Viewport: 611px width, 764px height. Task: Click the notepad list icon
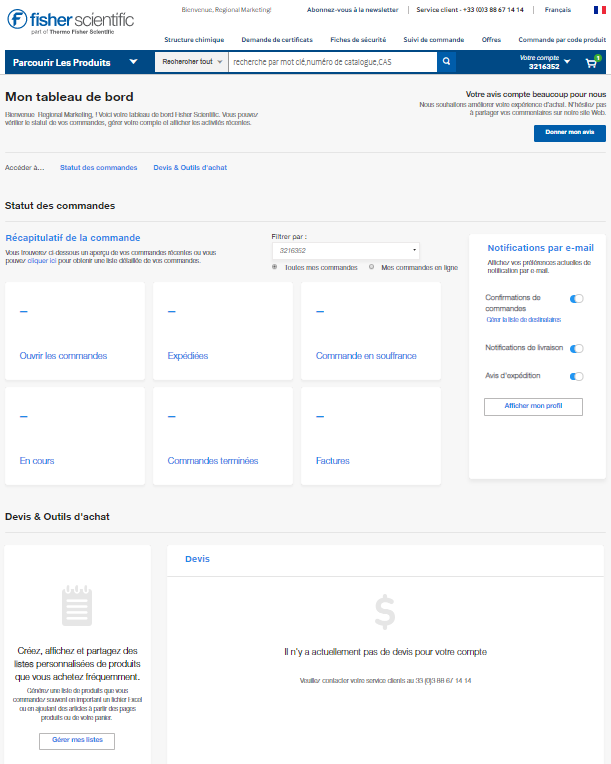point(77,606)
